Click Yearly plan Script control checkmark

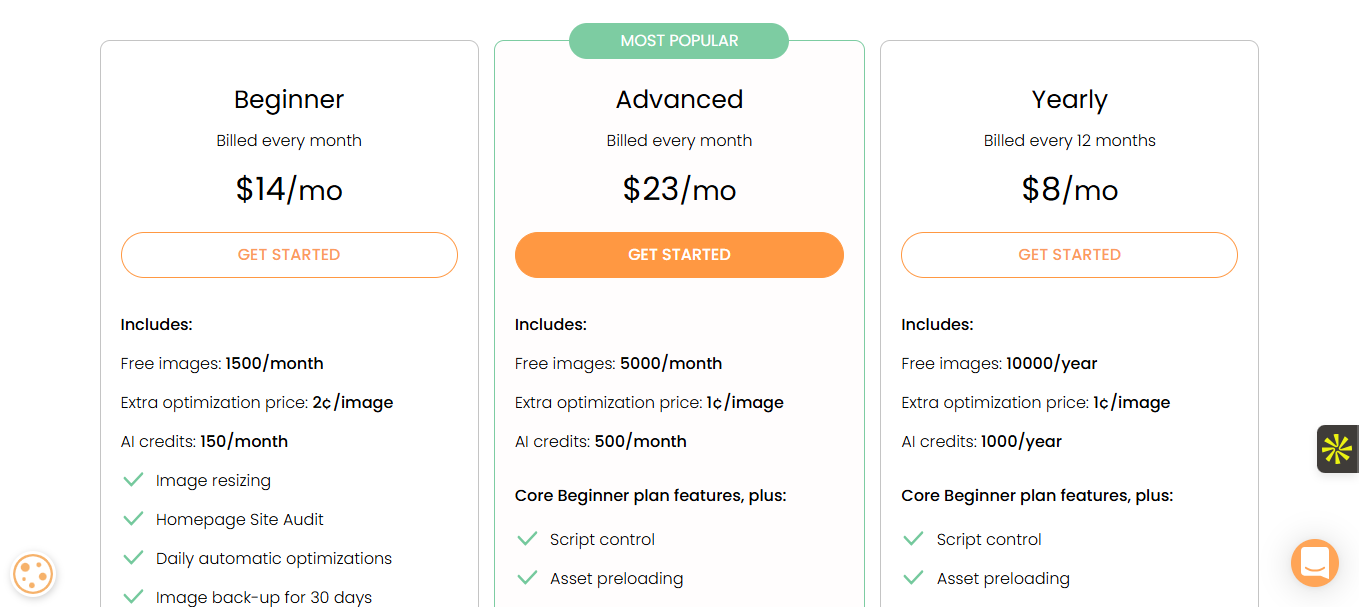913,539
